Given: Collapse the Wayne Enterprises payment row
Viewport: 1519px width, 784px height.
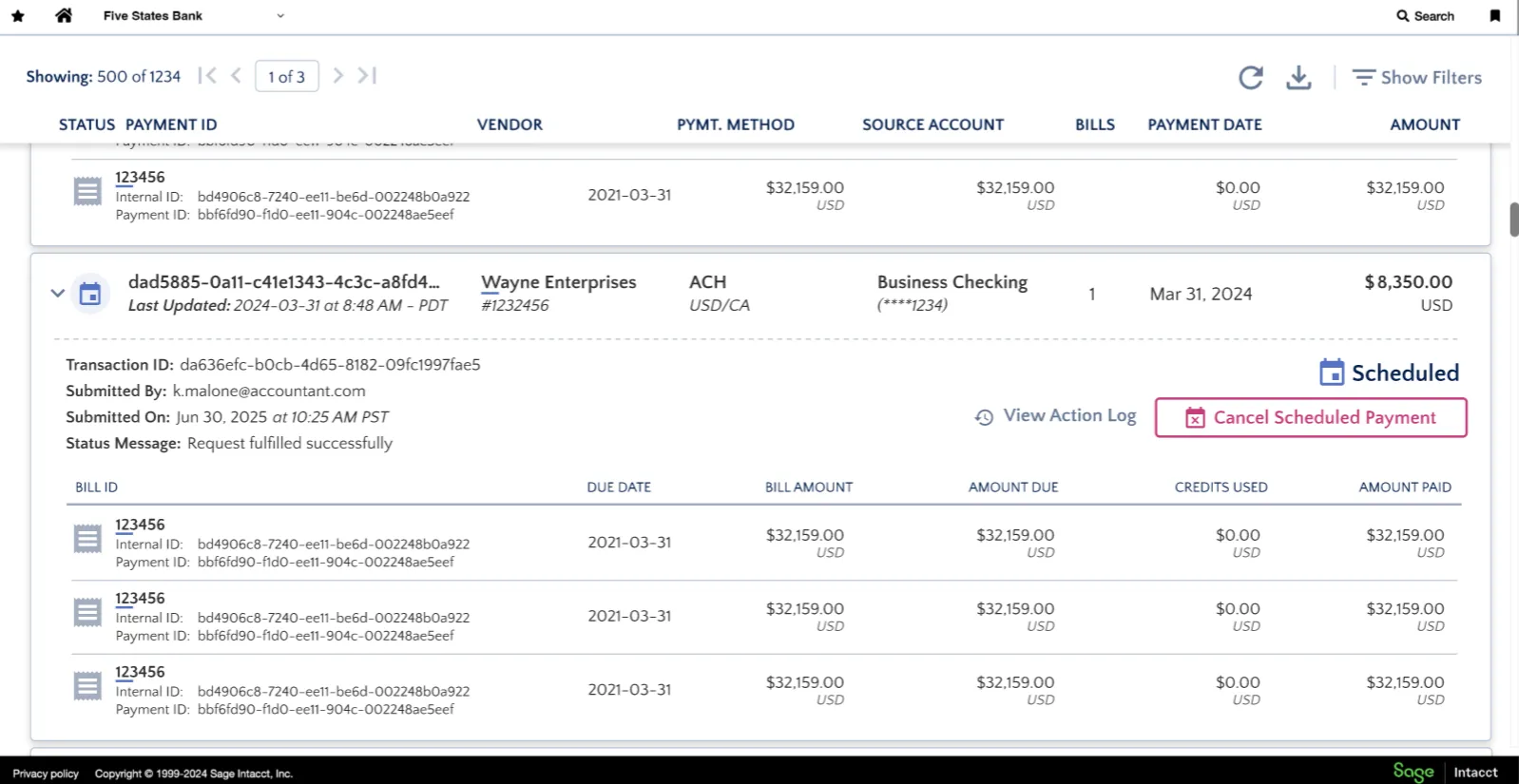Looking at the screenshot, I should (58, 294).
